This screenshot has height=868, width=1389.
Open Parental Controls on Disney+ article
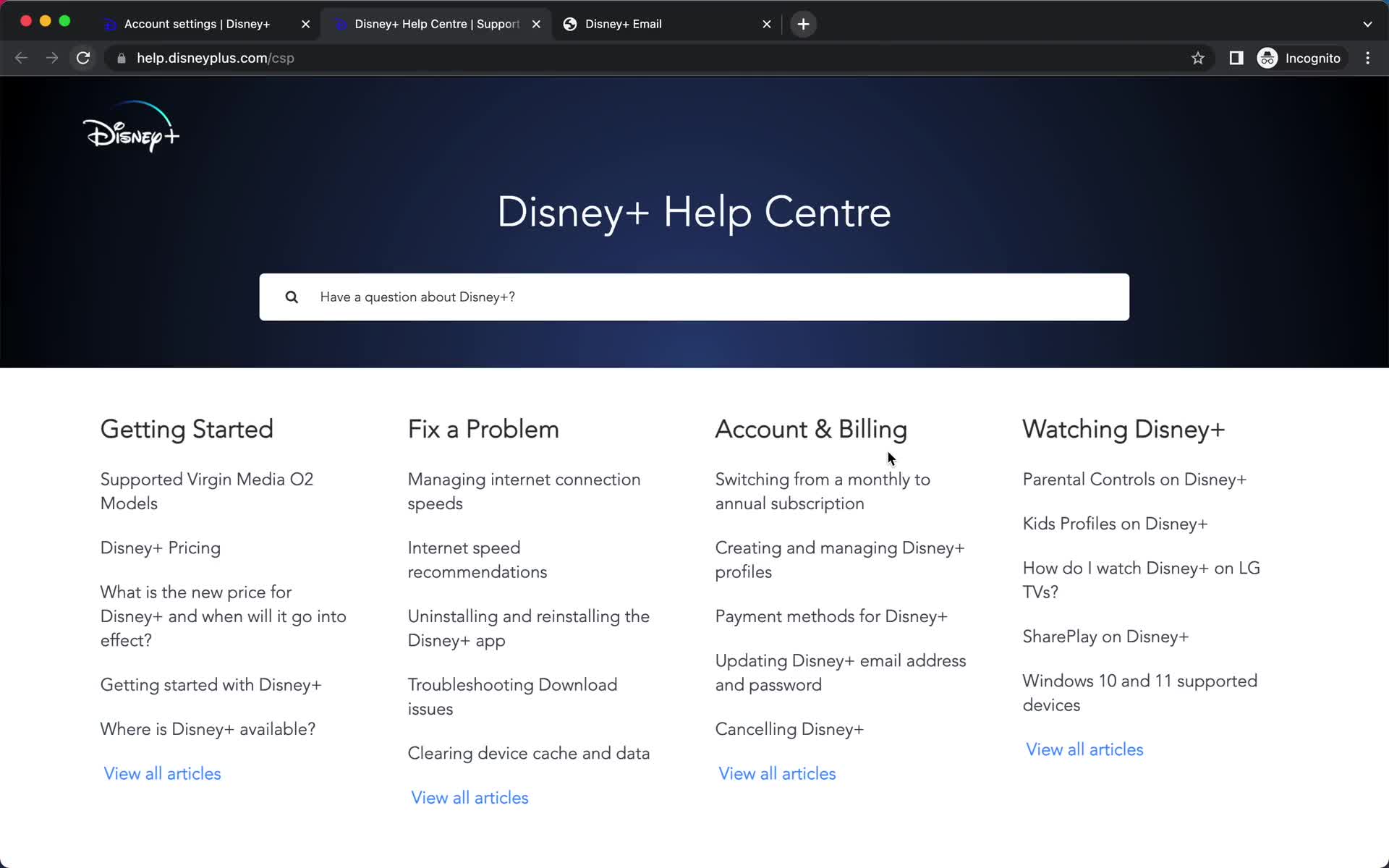click(1134, 480)
